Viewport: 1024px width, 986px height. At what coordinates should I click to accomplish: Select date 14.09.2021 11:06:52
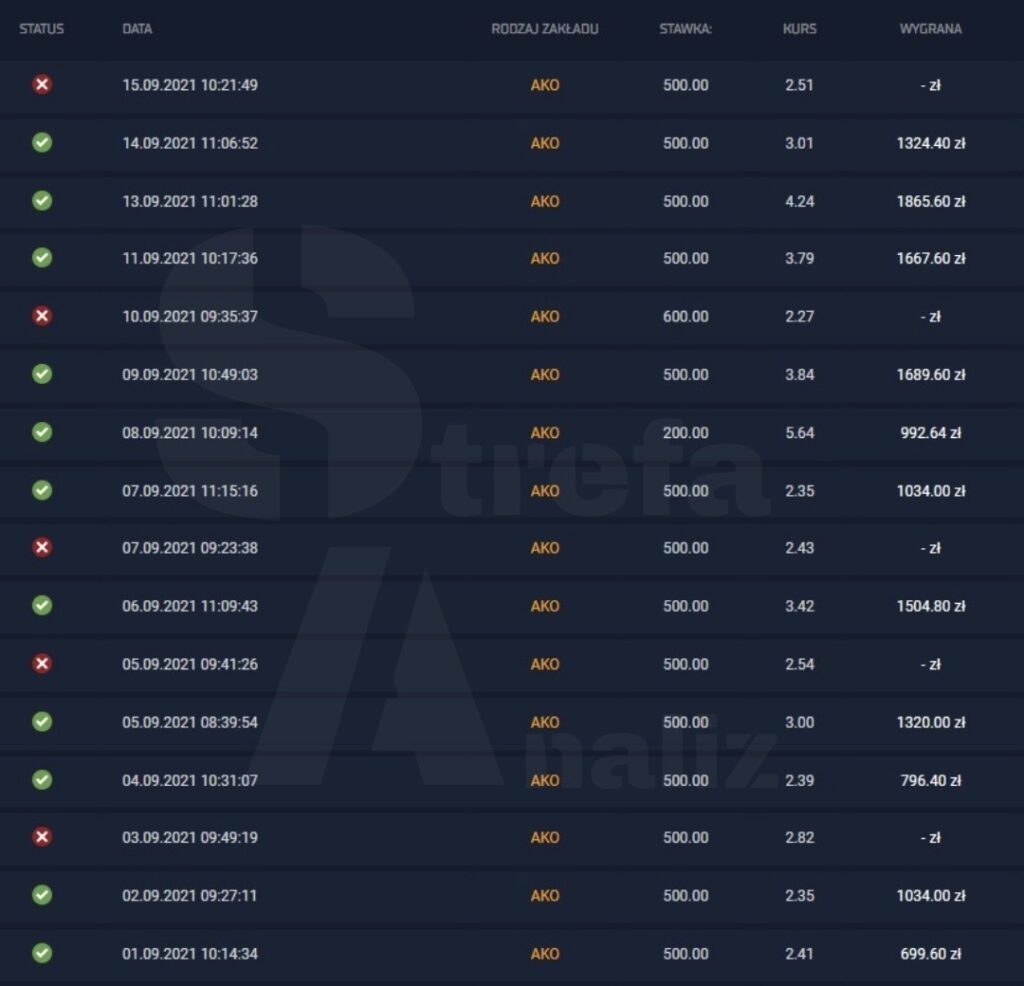tap(190, 143)
